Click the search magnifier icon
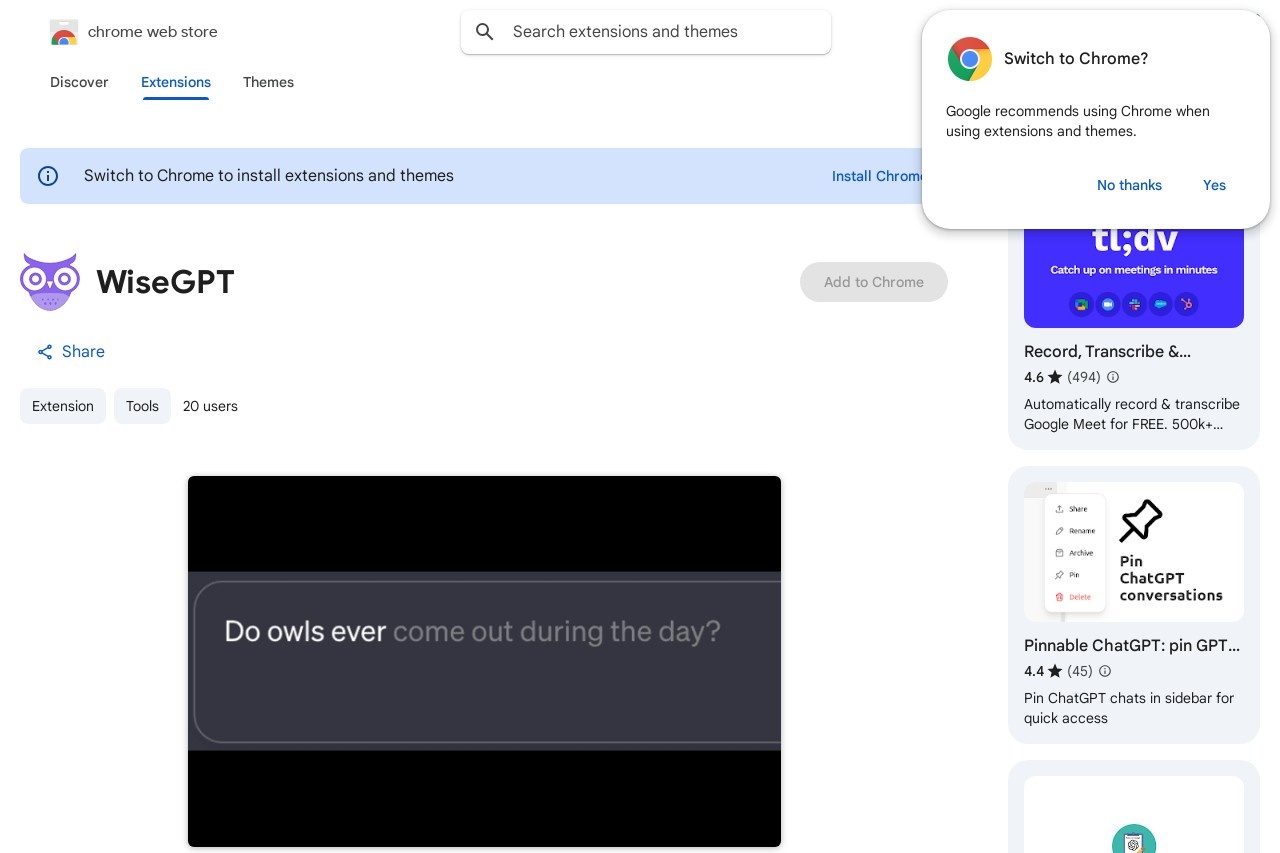 [485, 32]
